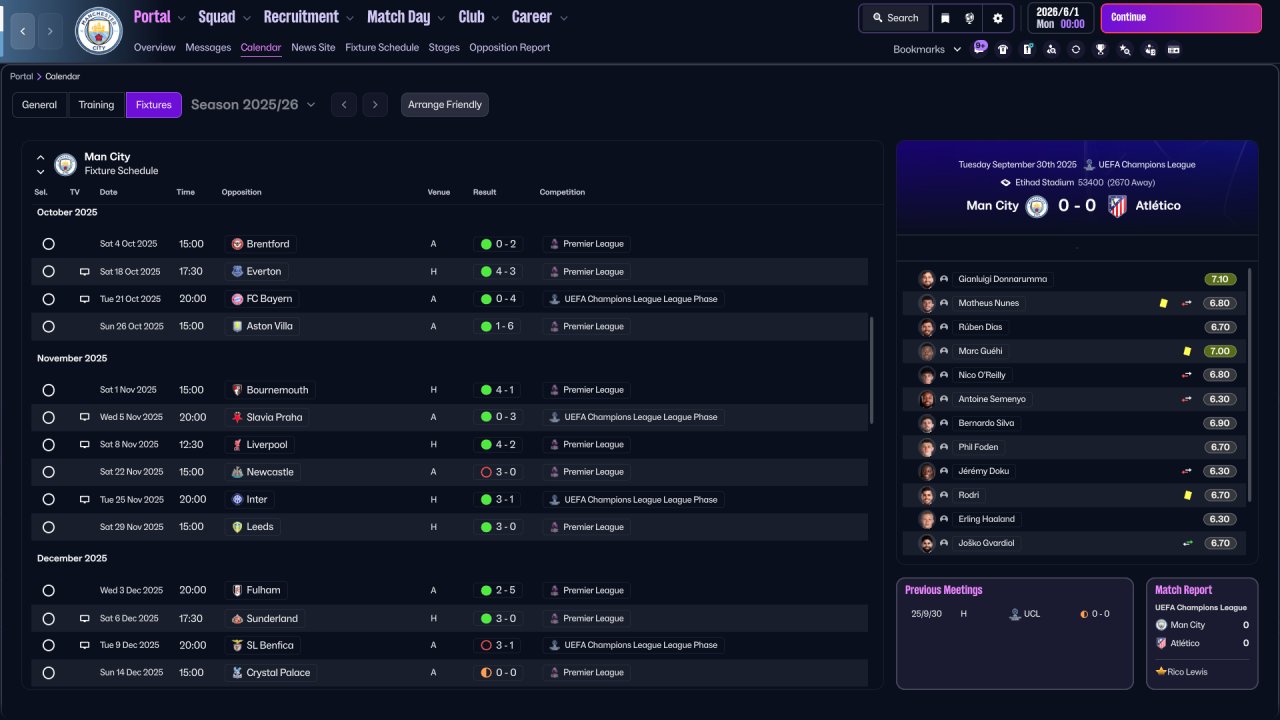Click the TV icon for the Inter fixture

(x=85, y=500)
